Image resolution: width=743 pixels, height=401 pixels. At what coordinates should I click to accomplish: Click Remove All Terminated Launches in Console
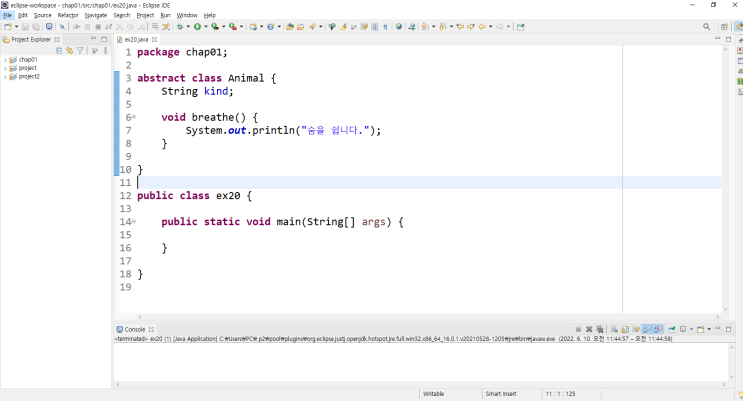click(x=600, y=329)
